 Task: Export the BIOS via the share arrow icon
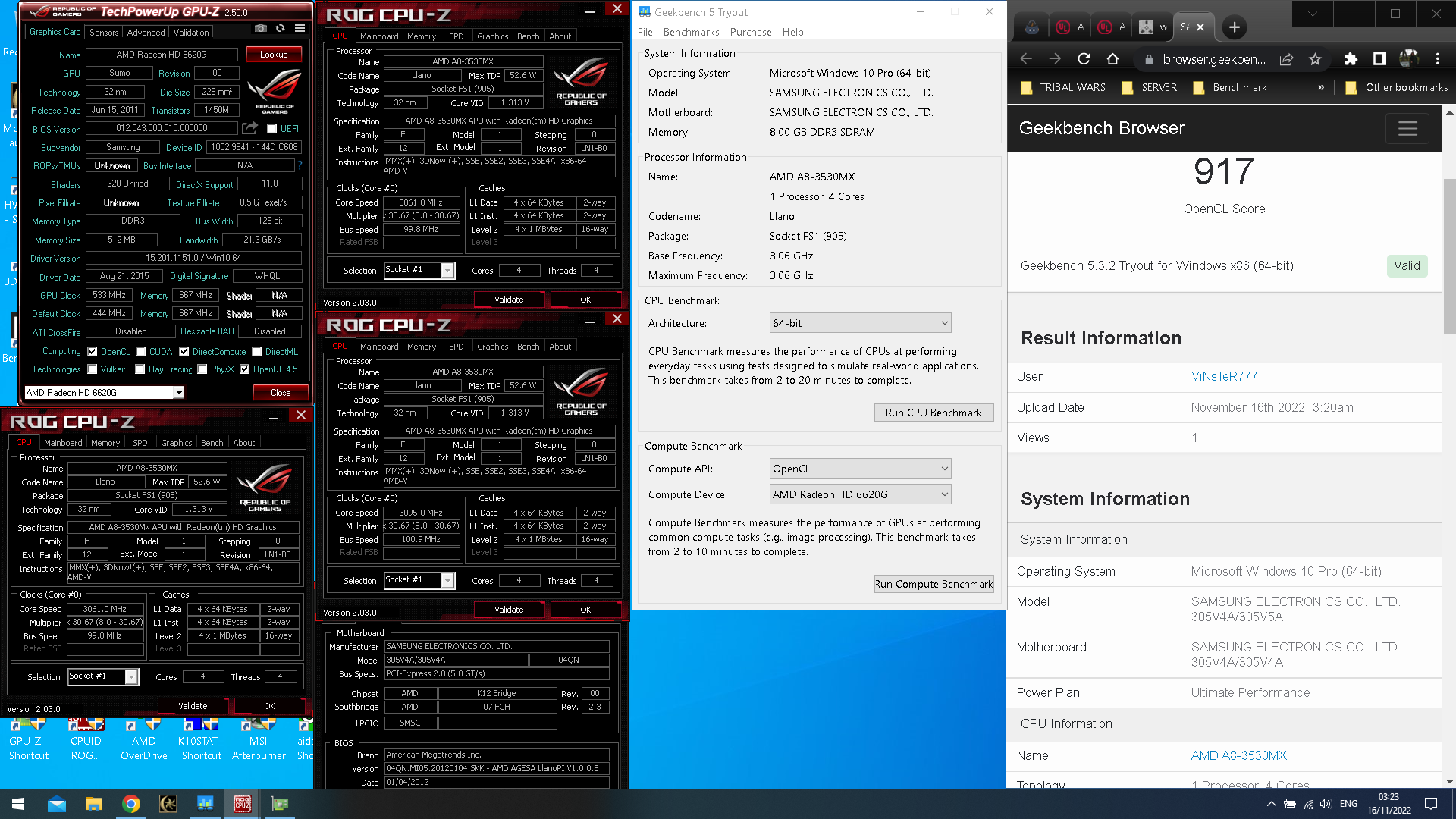[249, 128]
